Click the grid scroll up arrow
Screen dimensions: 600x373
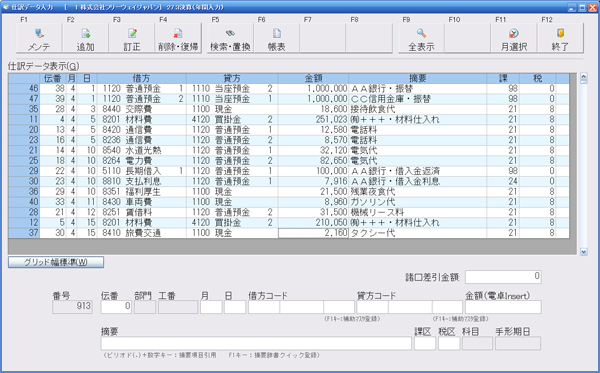pos(584,78)
